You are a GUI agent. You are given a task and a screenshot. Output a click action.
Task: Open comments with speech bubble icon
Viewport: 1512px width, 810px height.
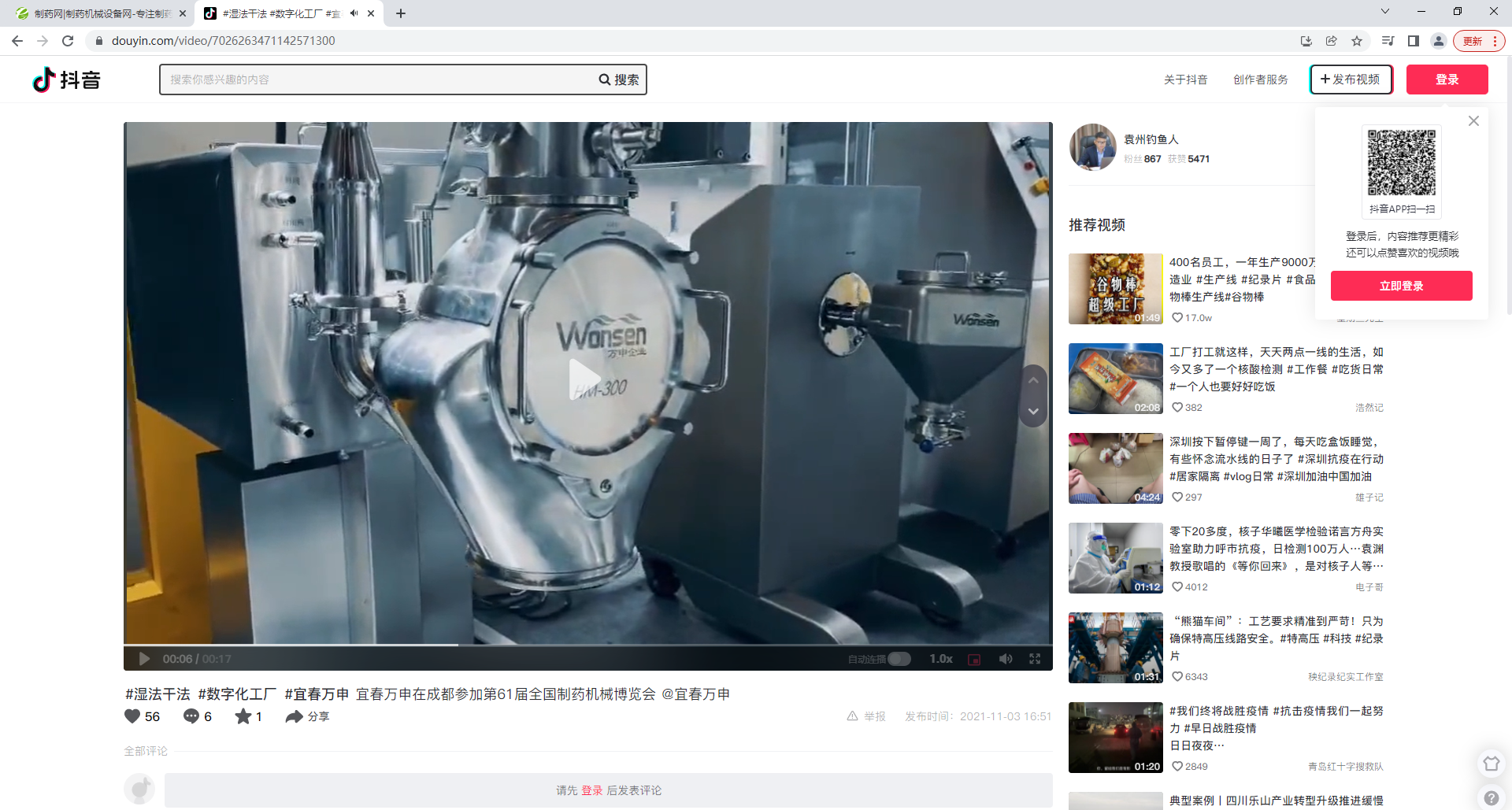coord(191,716)
